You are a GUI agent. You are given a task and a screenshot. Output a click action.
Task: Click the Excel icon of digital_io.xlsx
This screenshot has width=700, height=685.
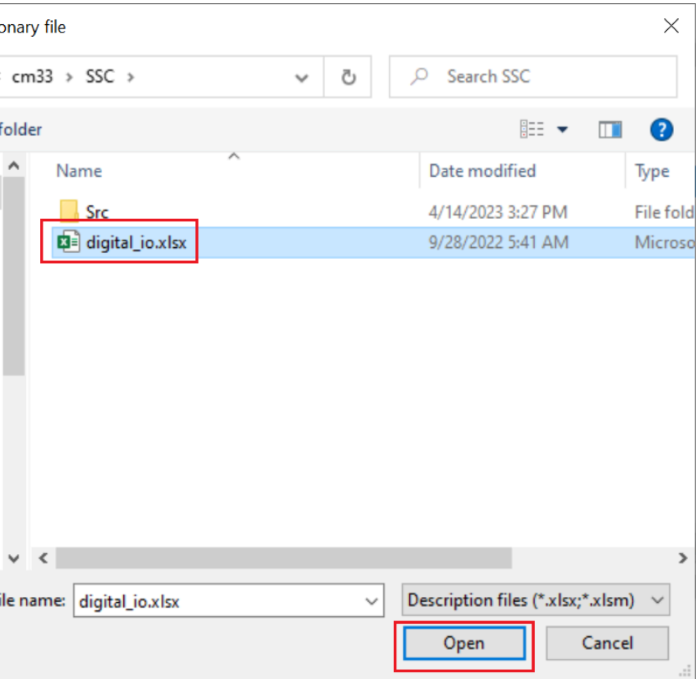coord(69,242)
